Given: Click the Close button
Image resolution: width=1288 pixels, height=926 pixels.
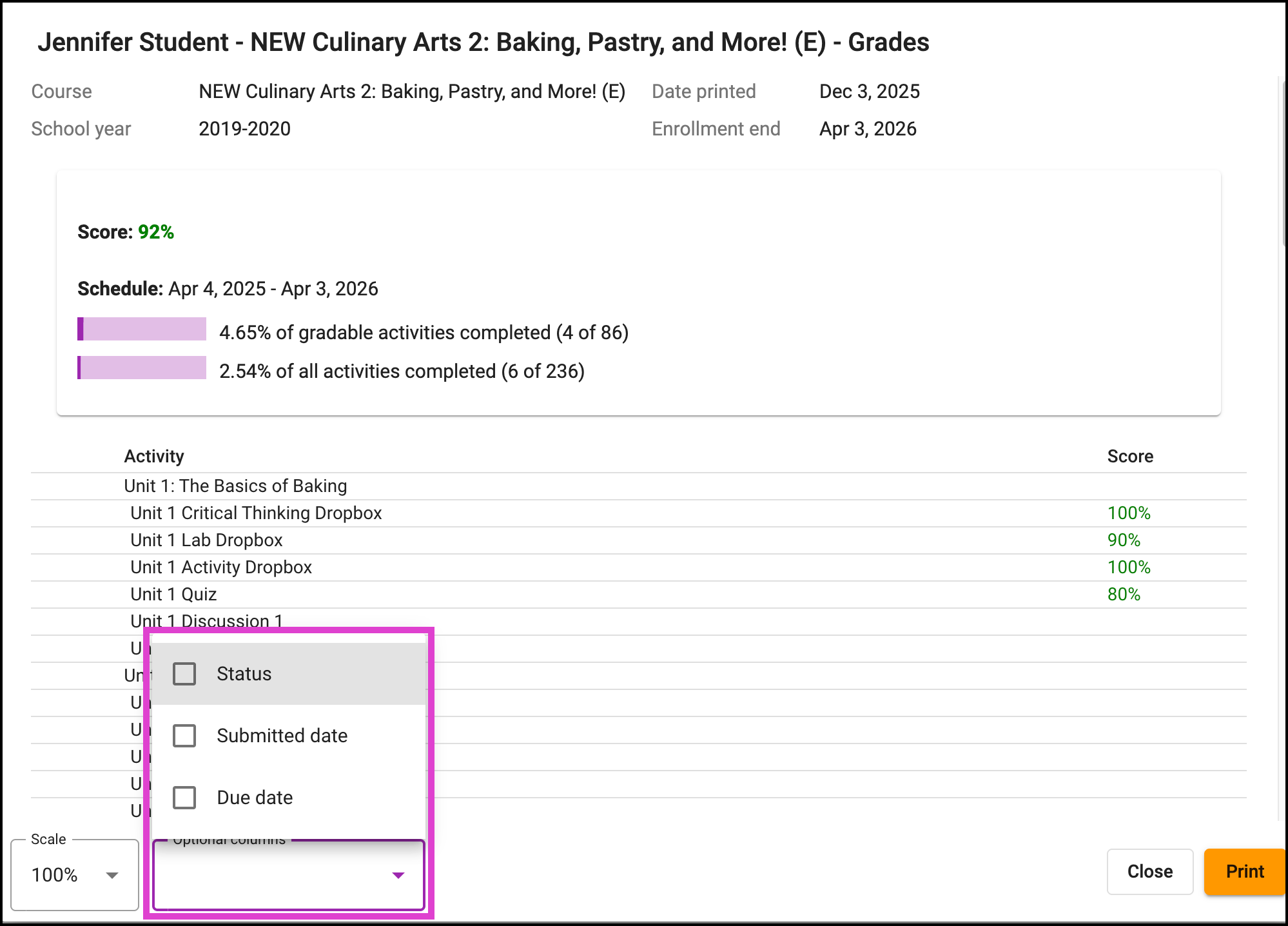Looking at the screenshot, I should coord(1150,872).
